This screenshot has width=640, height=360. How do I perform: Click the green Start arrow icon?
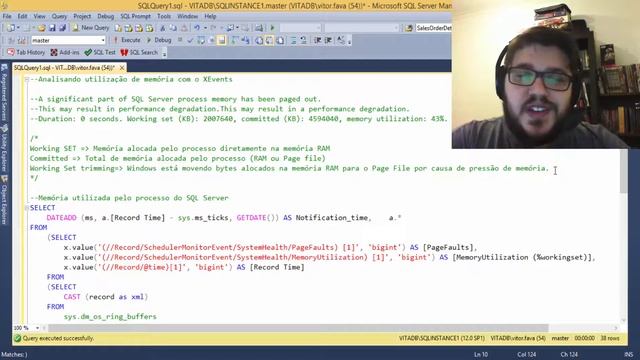pos(272,28)
